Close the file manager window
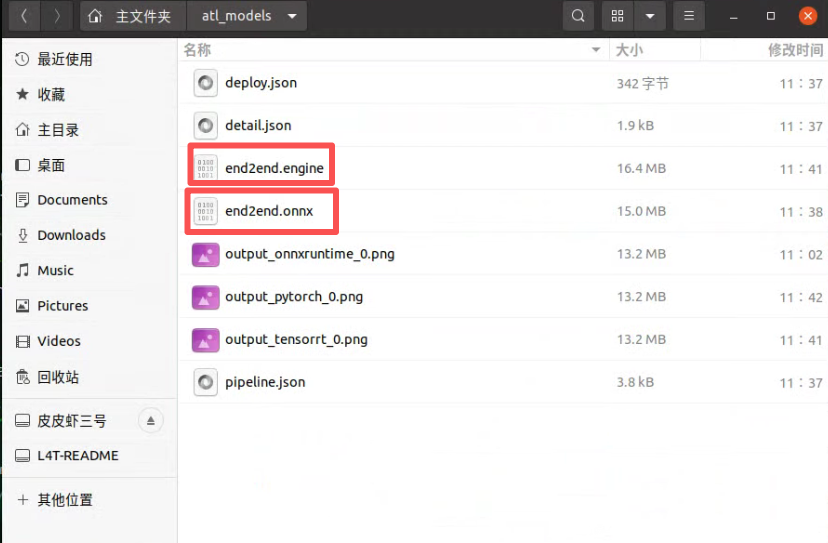The width and height of the screenshot is (828, 543). [808, 16]
